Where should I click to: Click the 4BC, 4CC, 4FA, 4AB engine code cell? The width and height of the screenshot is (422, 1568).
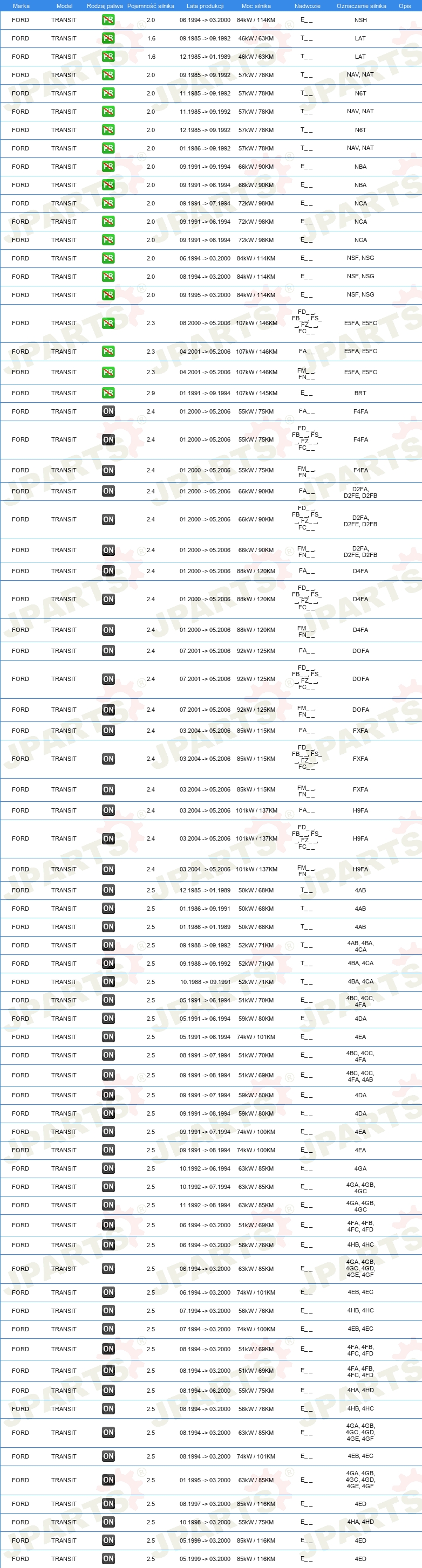click(360, 1076)
